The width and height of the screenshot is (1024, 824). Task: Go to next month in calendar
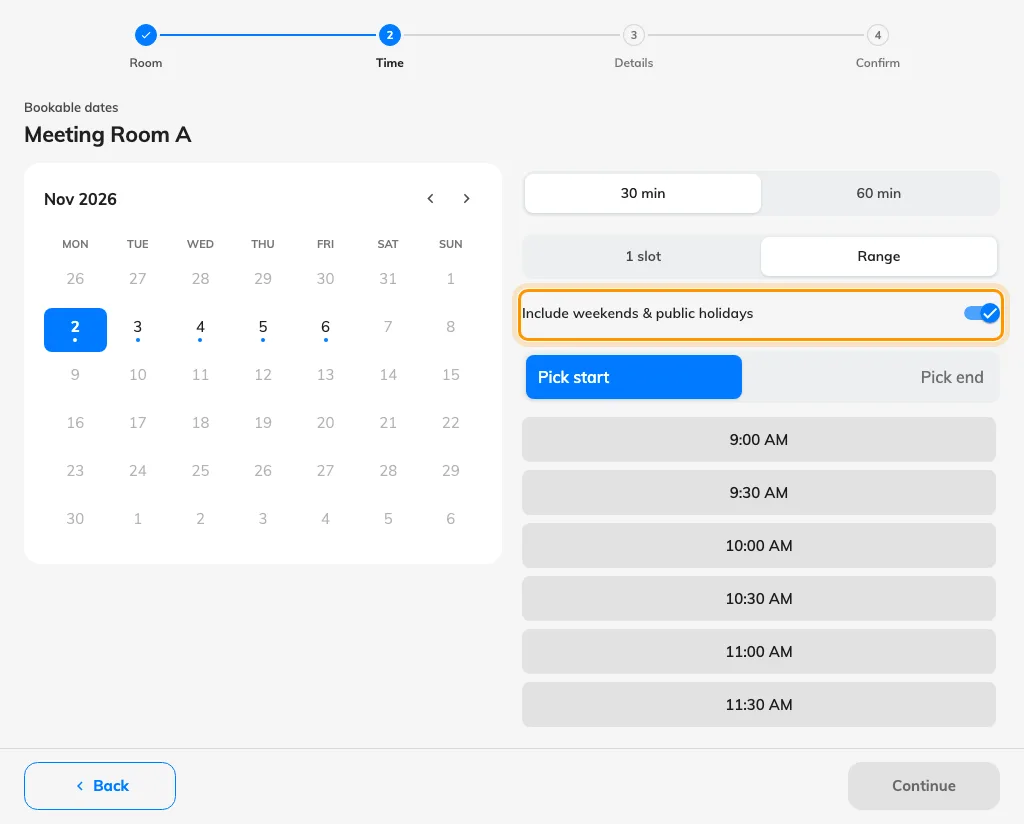click(x=466, y=198)
